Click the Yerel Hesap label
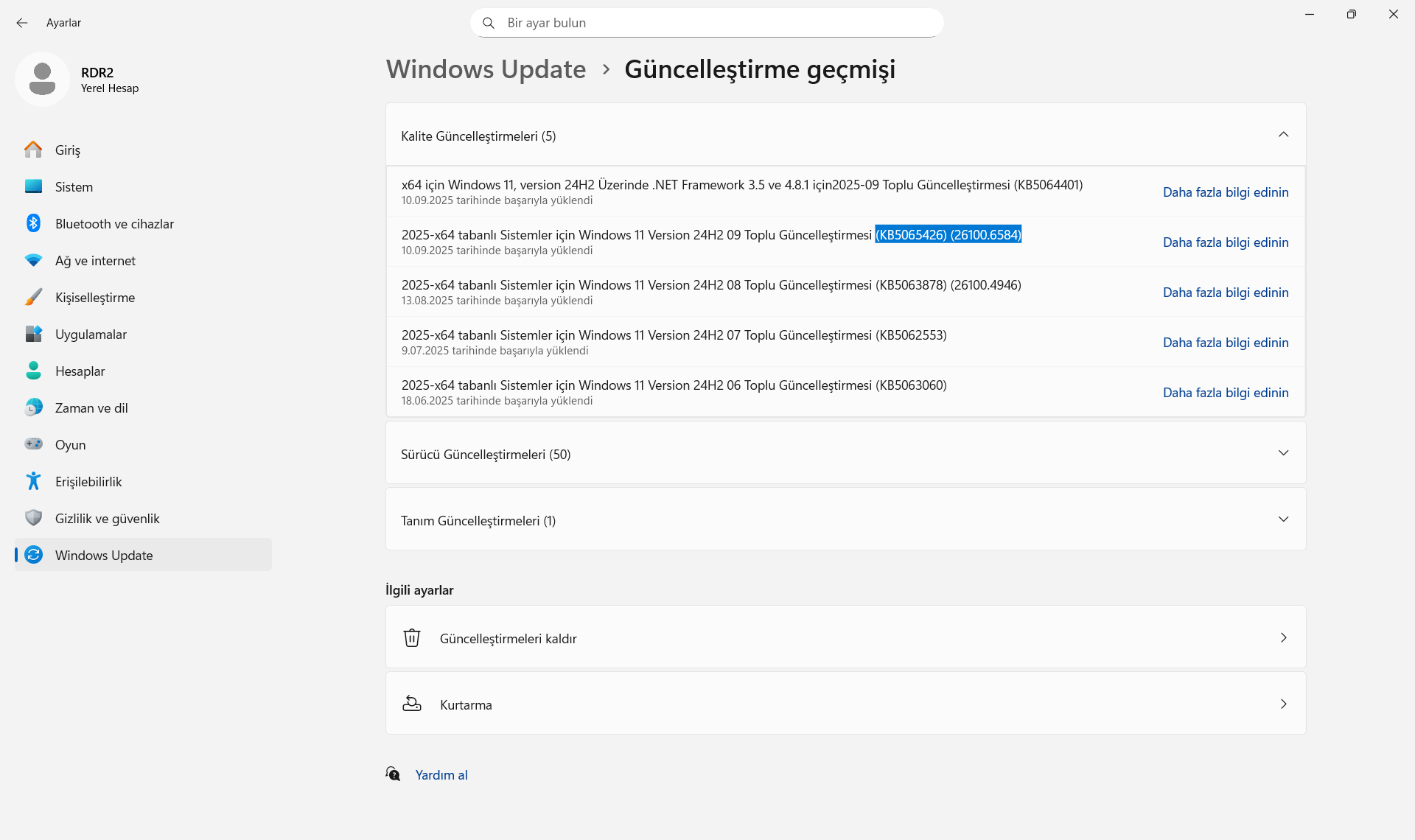1415x840 pixels. click(110, 88)
